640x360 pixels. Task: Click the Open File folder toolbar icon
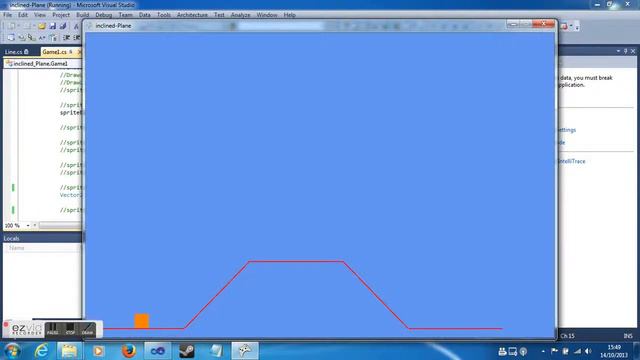(x=42, y=26)
